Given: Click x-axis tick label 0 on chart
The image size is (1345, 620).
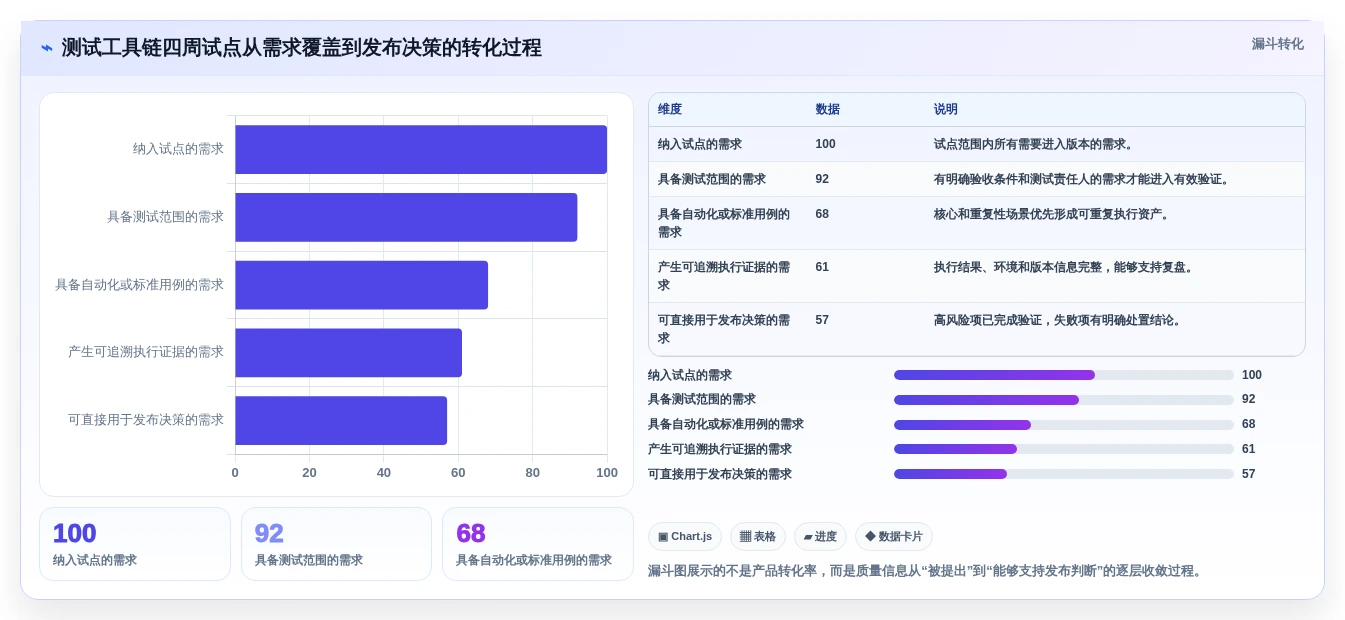Looking at the screenshot, I should (235, 473).
